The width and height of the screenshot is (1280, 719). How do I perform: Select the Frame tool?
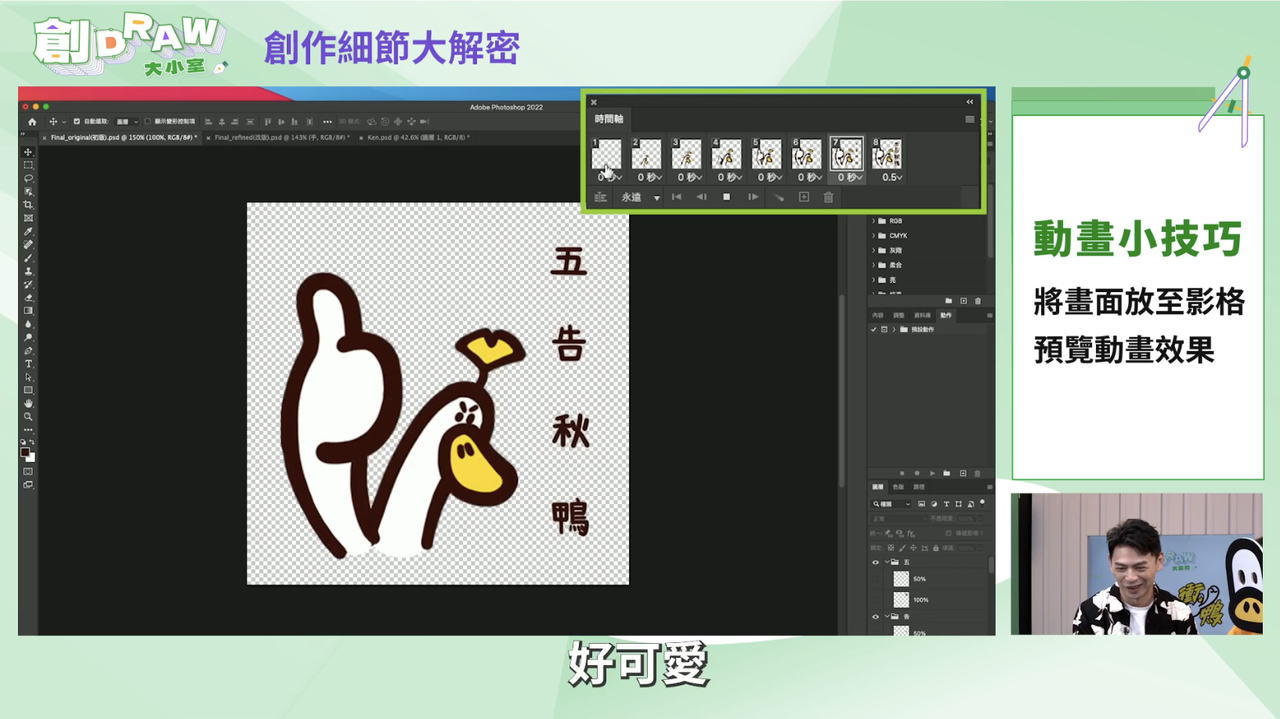pyautogui.click(x=28, y=218)
